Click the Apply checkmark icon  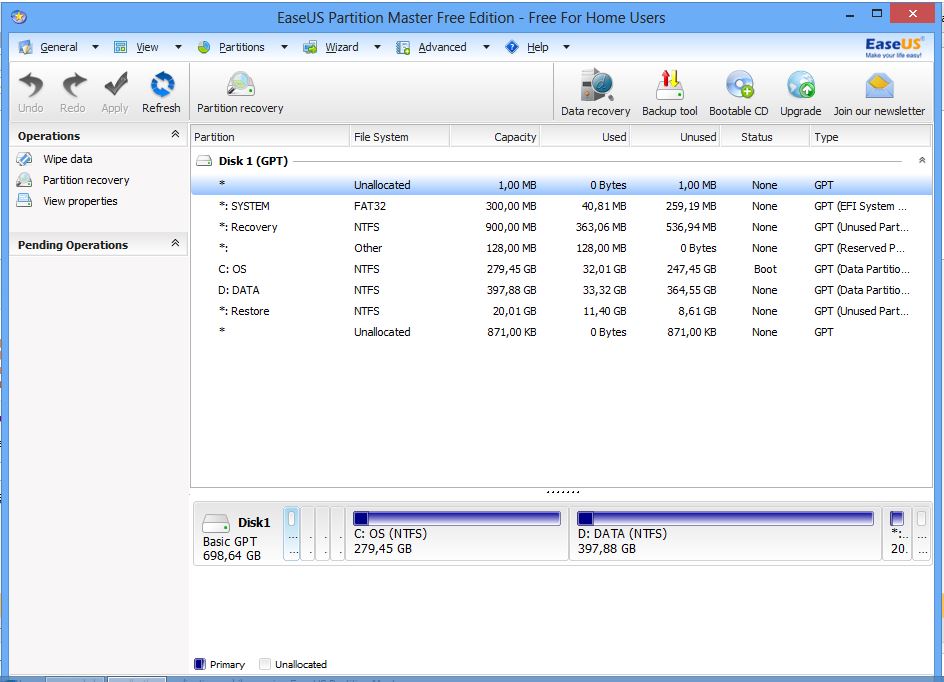pos(116,85)
